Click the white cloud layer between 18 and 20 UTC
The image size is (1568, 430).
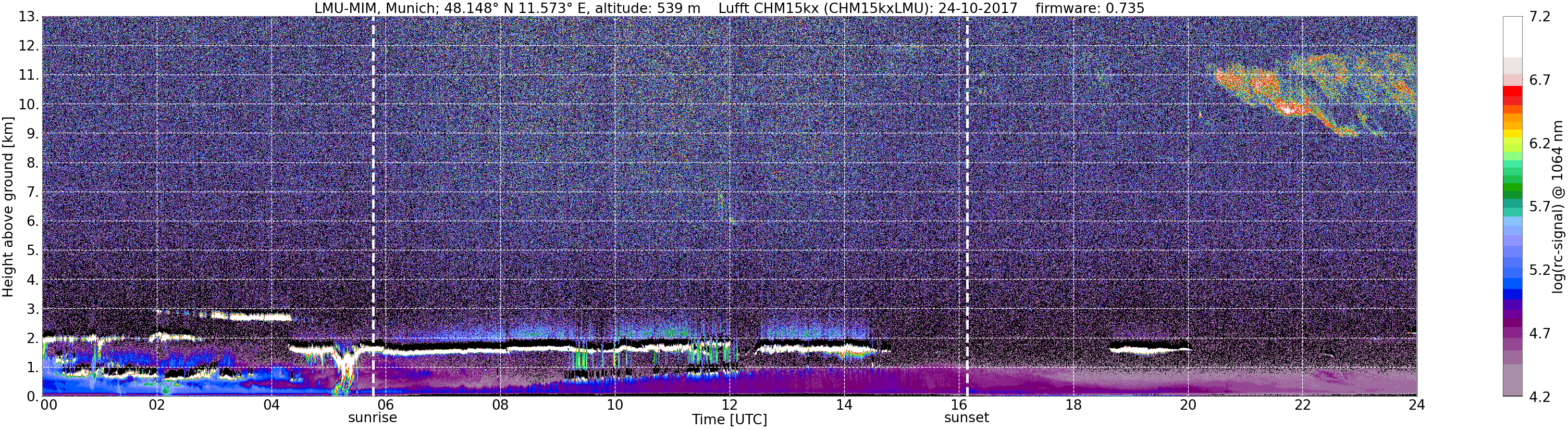pyautogui.click(x=1151, y=350)
